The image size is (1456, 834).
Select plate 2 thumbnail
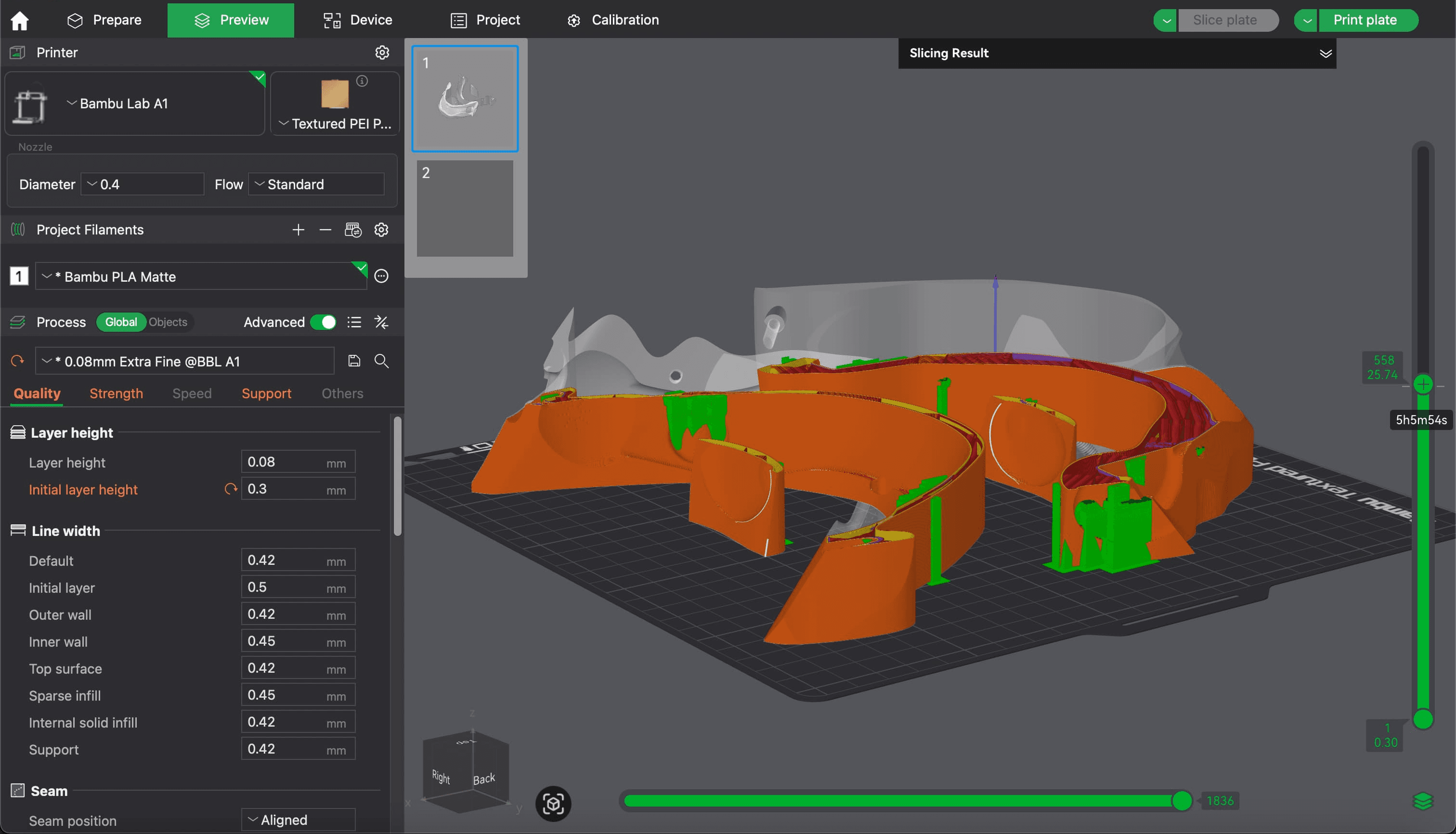point(465,208)
